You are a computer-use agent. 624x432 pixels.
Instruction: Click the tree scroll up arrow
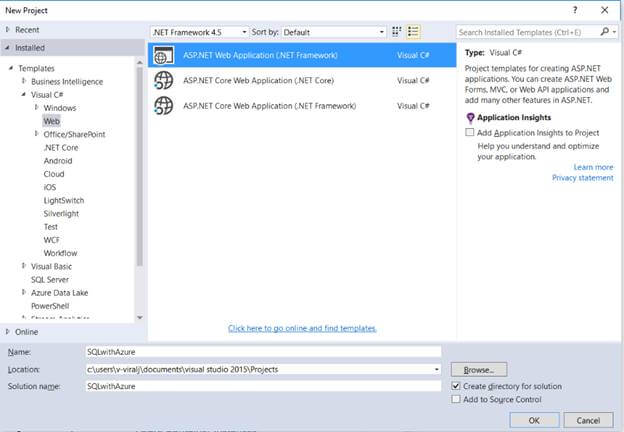click(x=140, y=62)
